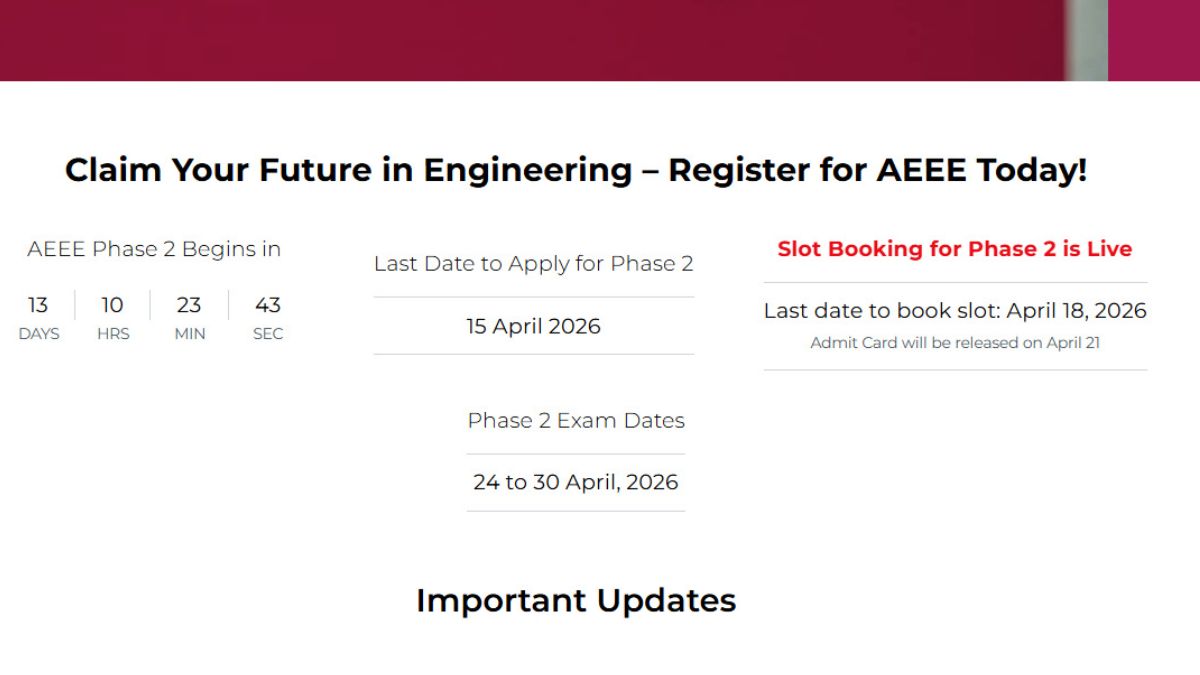
Task: Click the SEC label under the countdown
Action: pyautogui.click(x=268, y=334)
